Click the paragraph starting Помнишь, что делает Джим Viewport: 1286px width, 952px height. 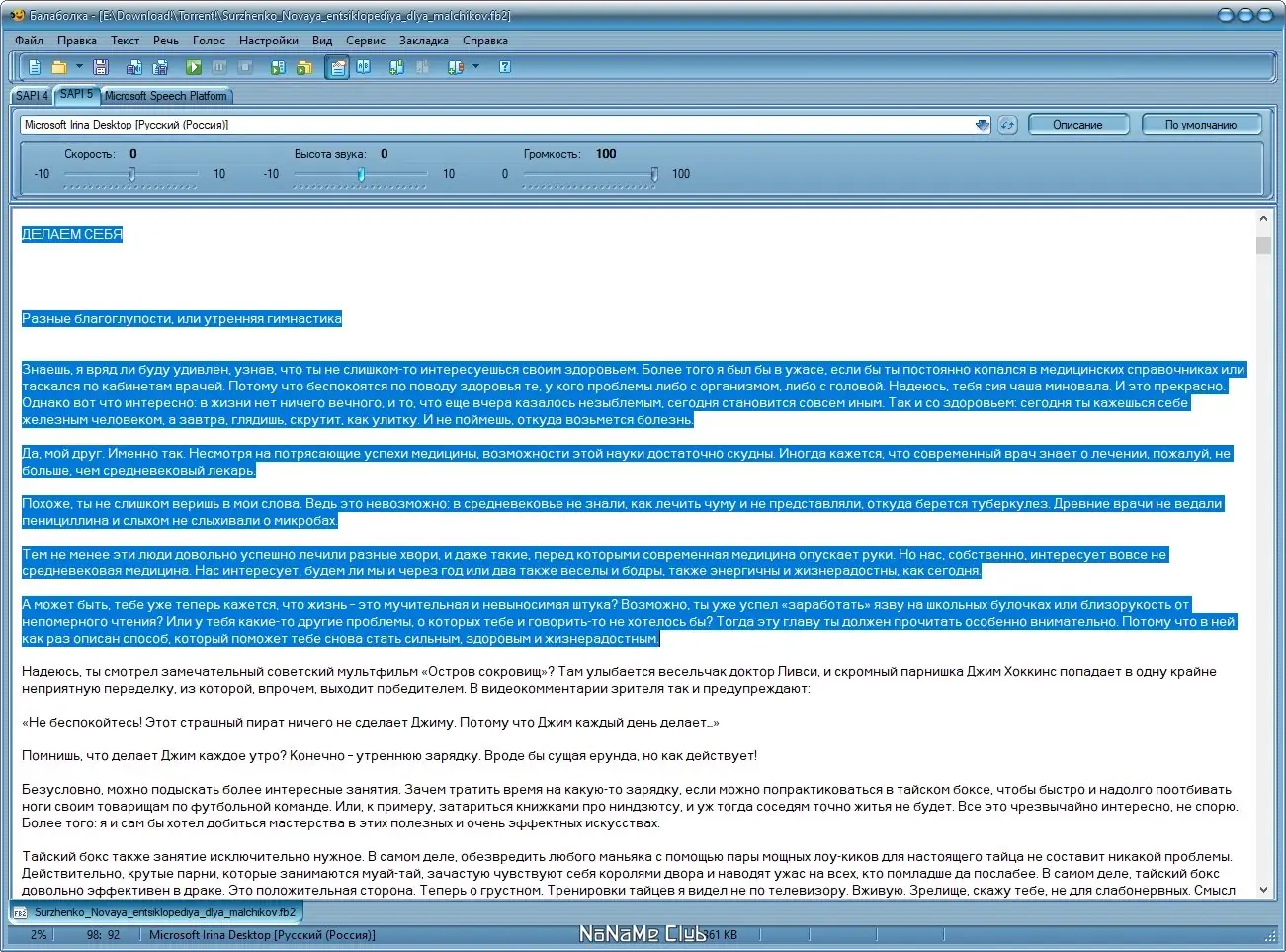point(389,755)
